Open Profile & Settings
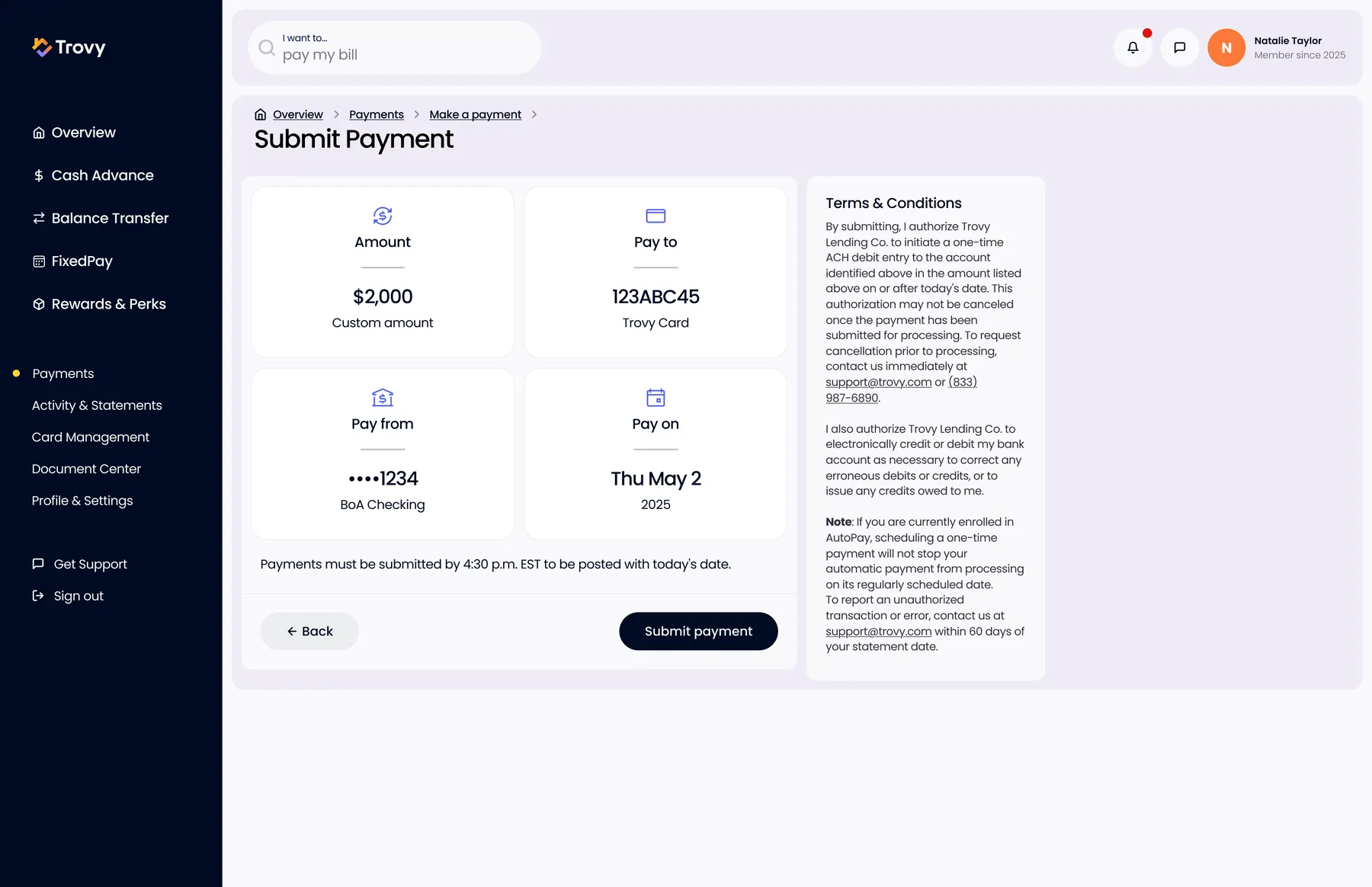This screenshot has width=1372, height=887. 82,501
